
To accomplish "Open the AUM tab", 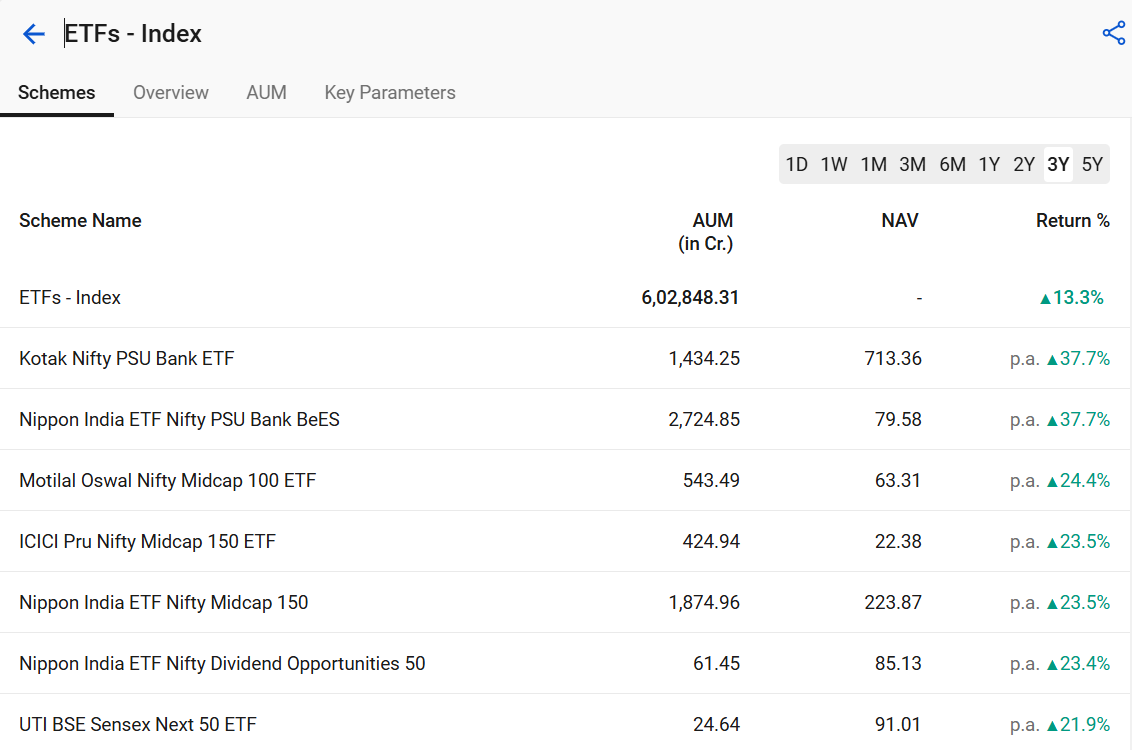I will click(266, 92).
